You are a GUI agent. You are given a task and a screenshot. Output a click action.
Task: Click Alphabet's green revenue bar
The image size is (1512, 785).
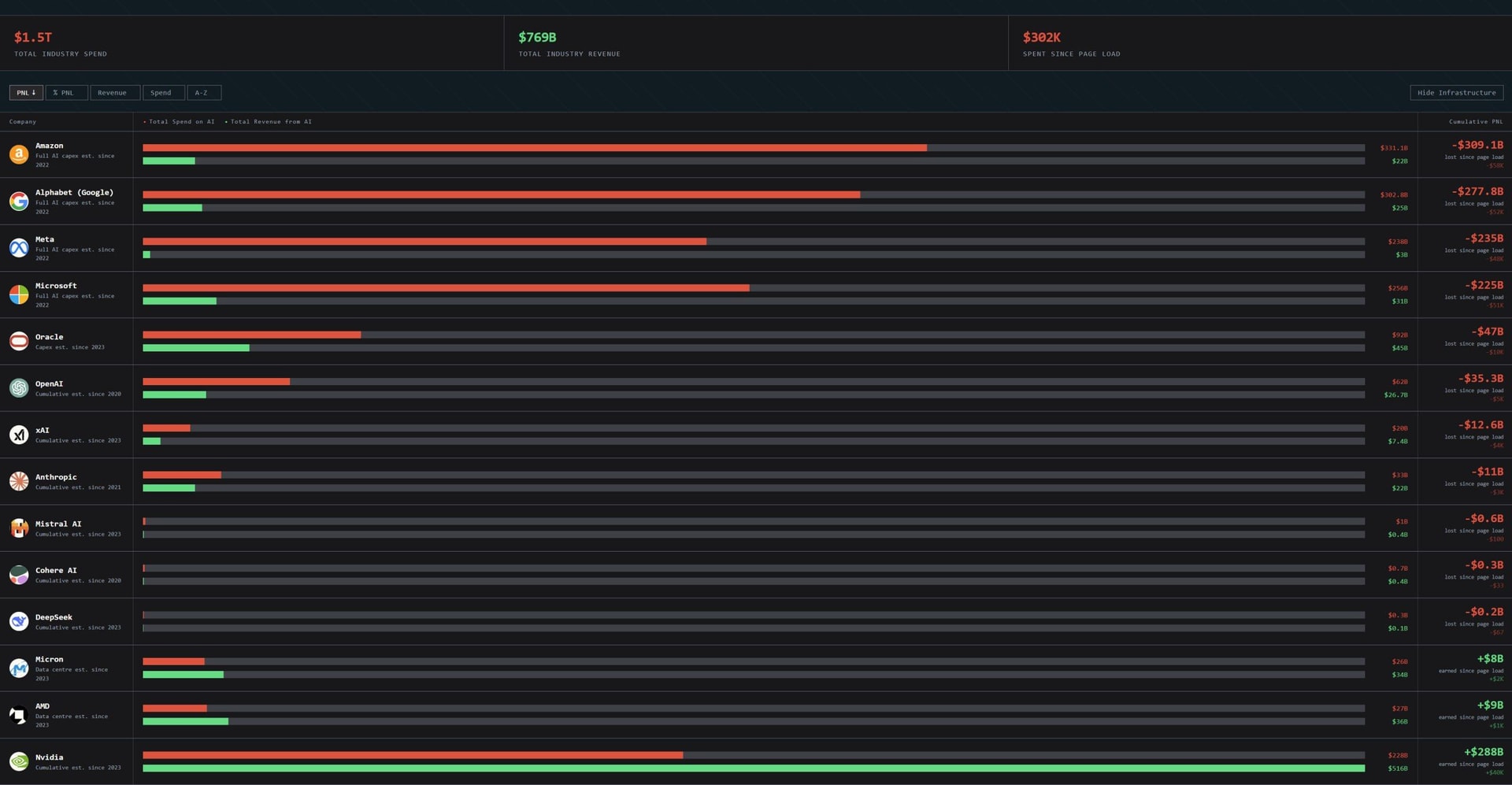pos(172,208)
